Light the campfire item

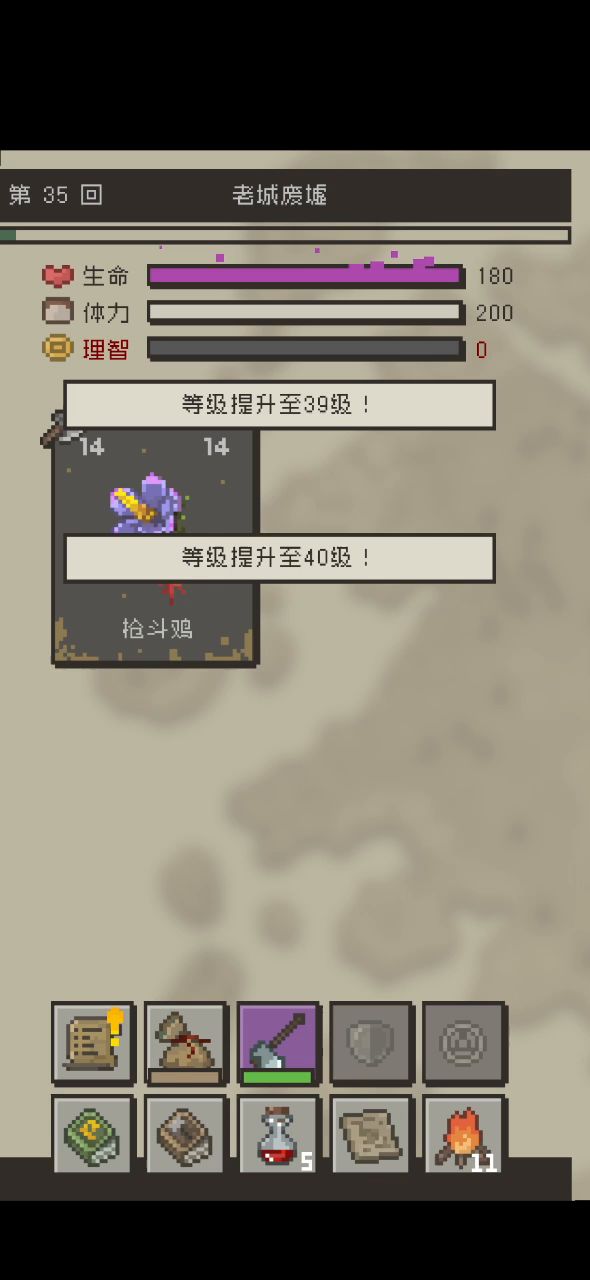point(464,1135)
